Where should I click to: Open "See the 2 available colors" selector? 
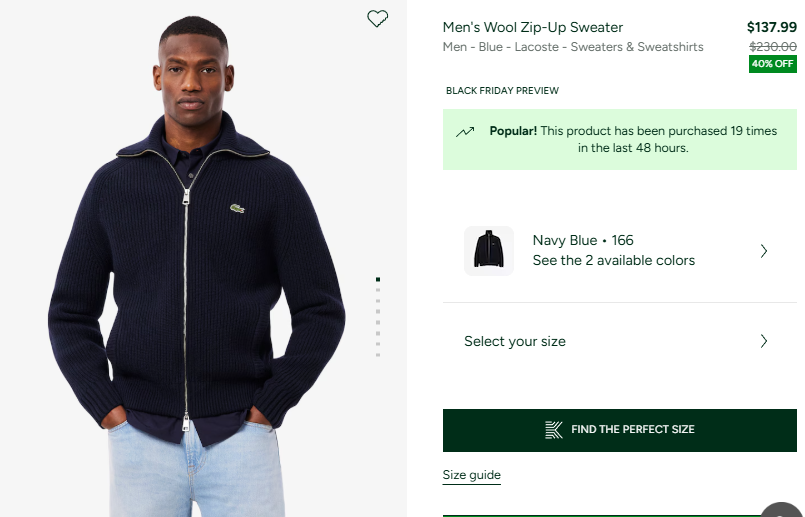[613, 260]
